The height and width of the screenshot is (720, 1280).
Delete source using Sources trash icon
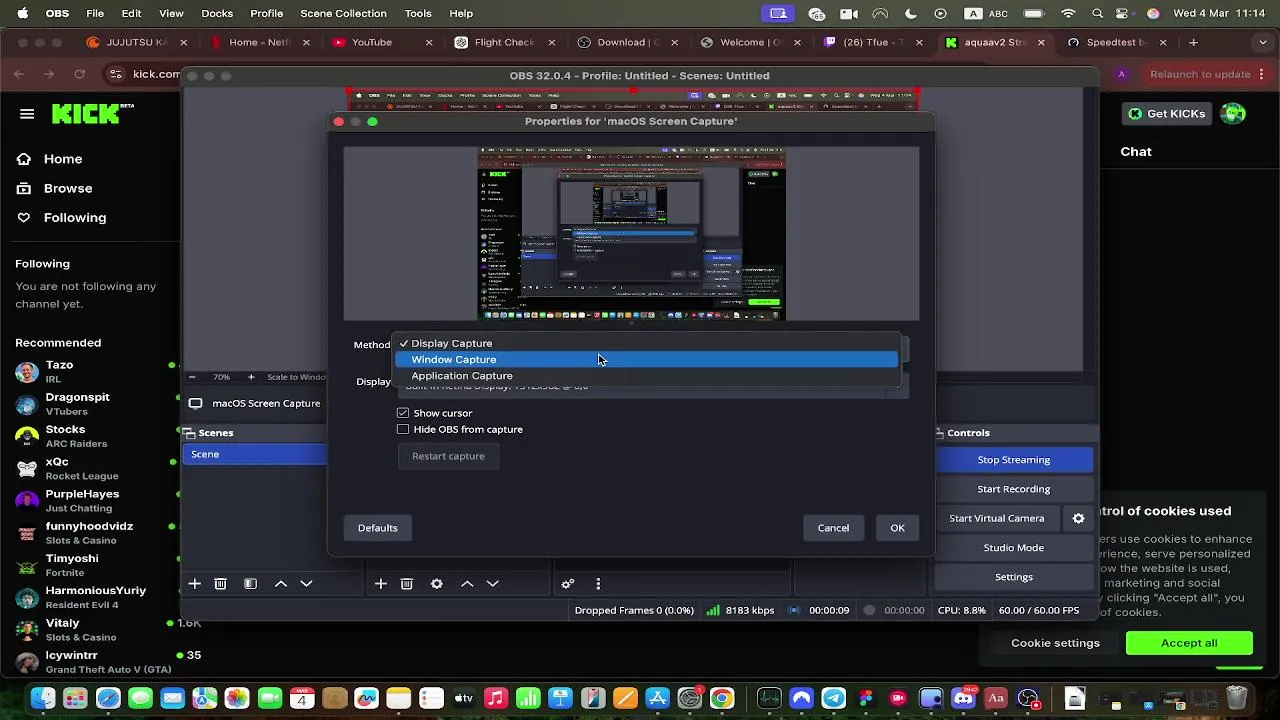(407, 584)
